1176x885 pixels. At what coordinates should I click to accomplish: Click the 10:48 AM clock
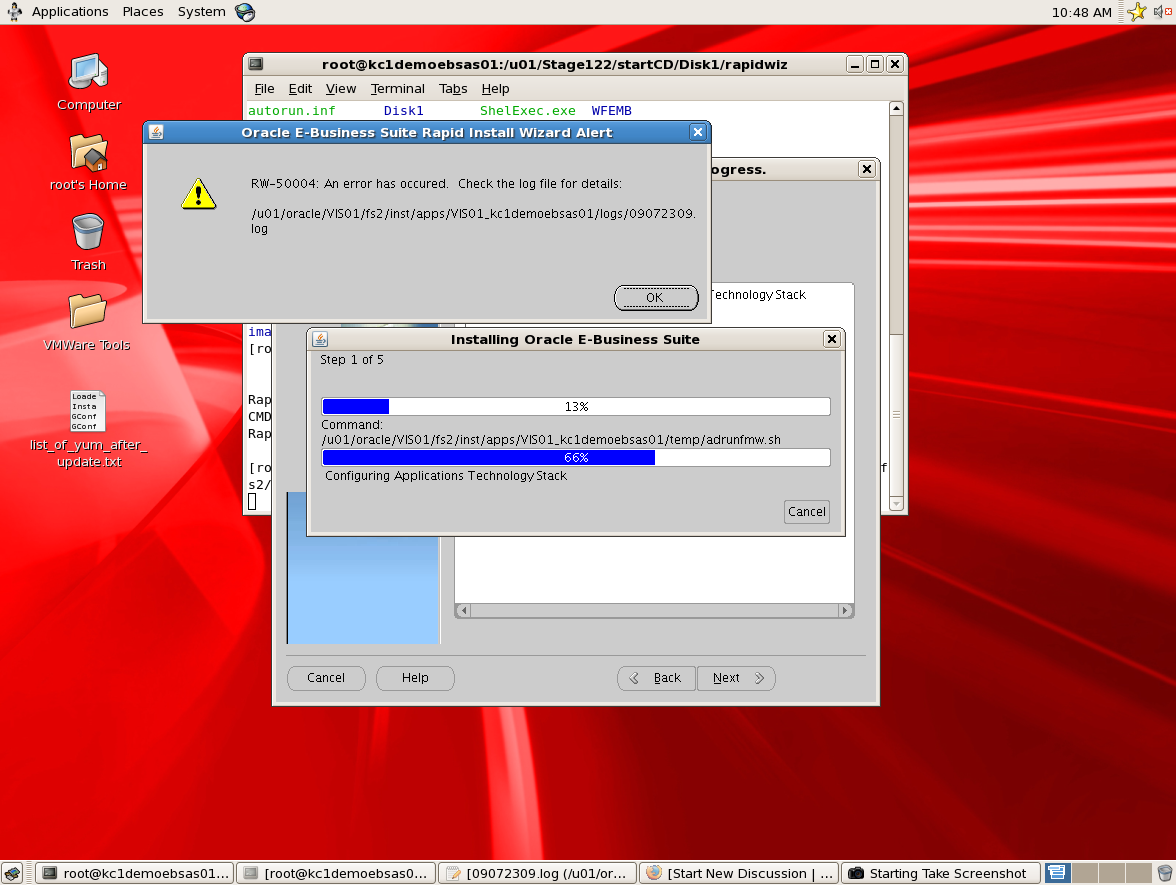tap(1082, 12)
